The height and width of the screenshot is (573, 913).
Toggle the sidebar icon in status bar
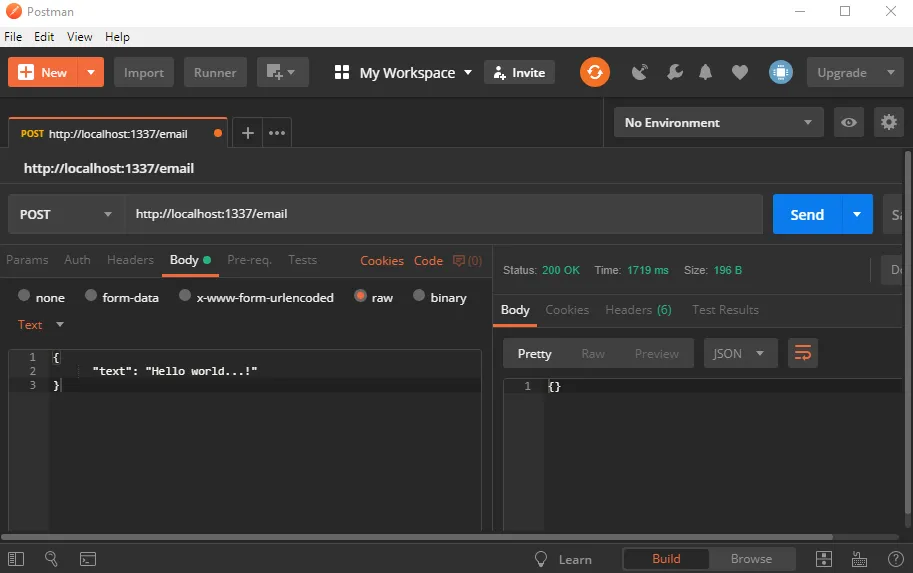coord(16,559)
